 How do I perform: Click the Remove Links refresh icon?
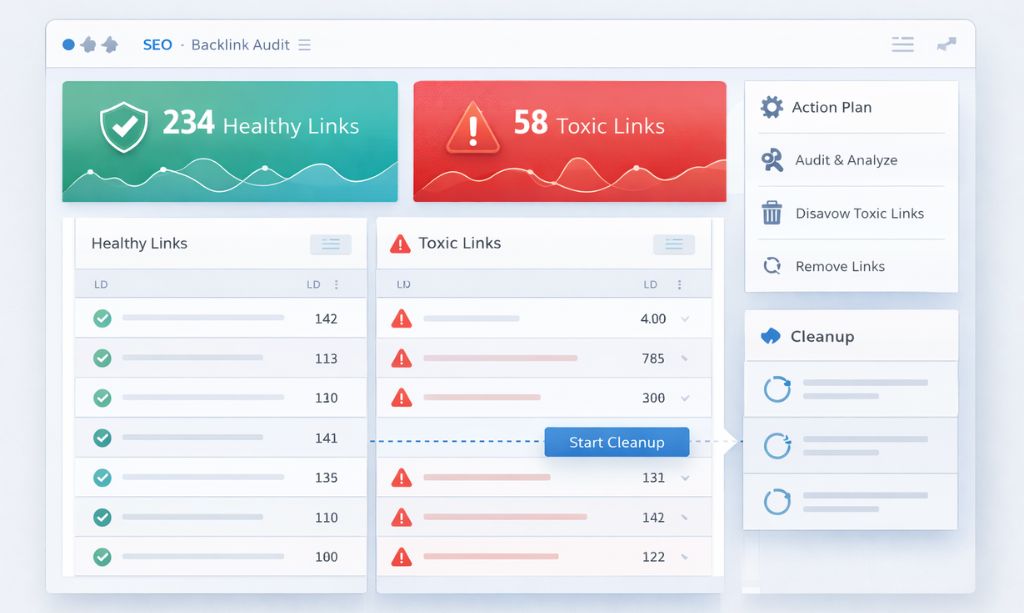click(x=771, y=266)
